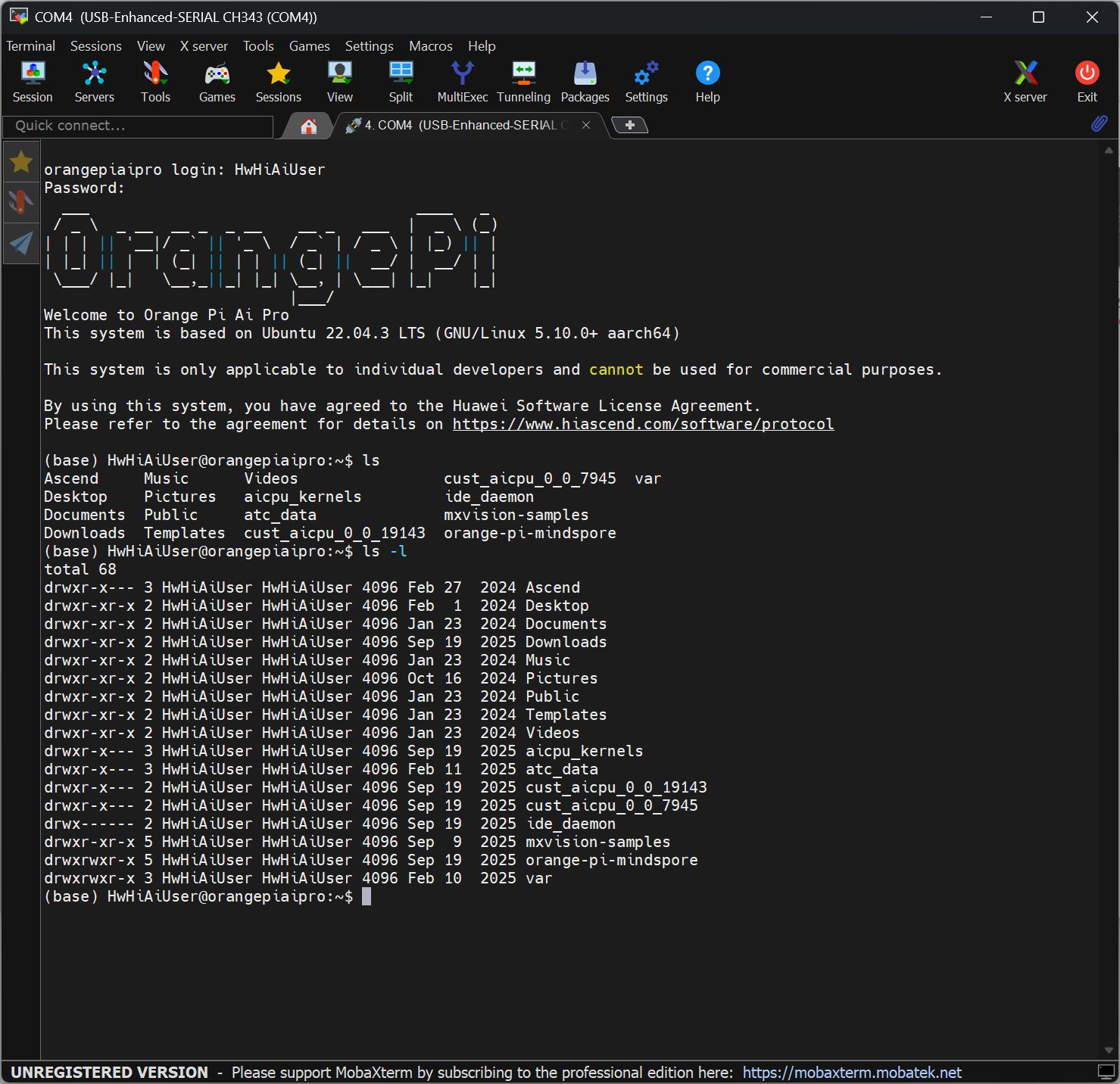Open the star sidebar icon
The height and width of the screenshot is (1084, 1120).
pyautogui.click(x=21, y=161)
